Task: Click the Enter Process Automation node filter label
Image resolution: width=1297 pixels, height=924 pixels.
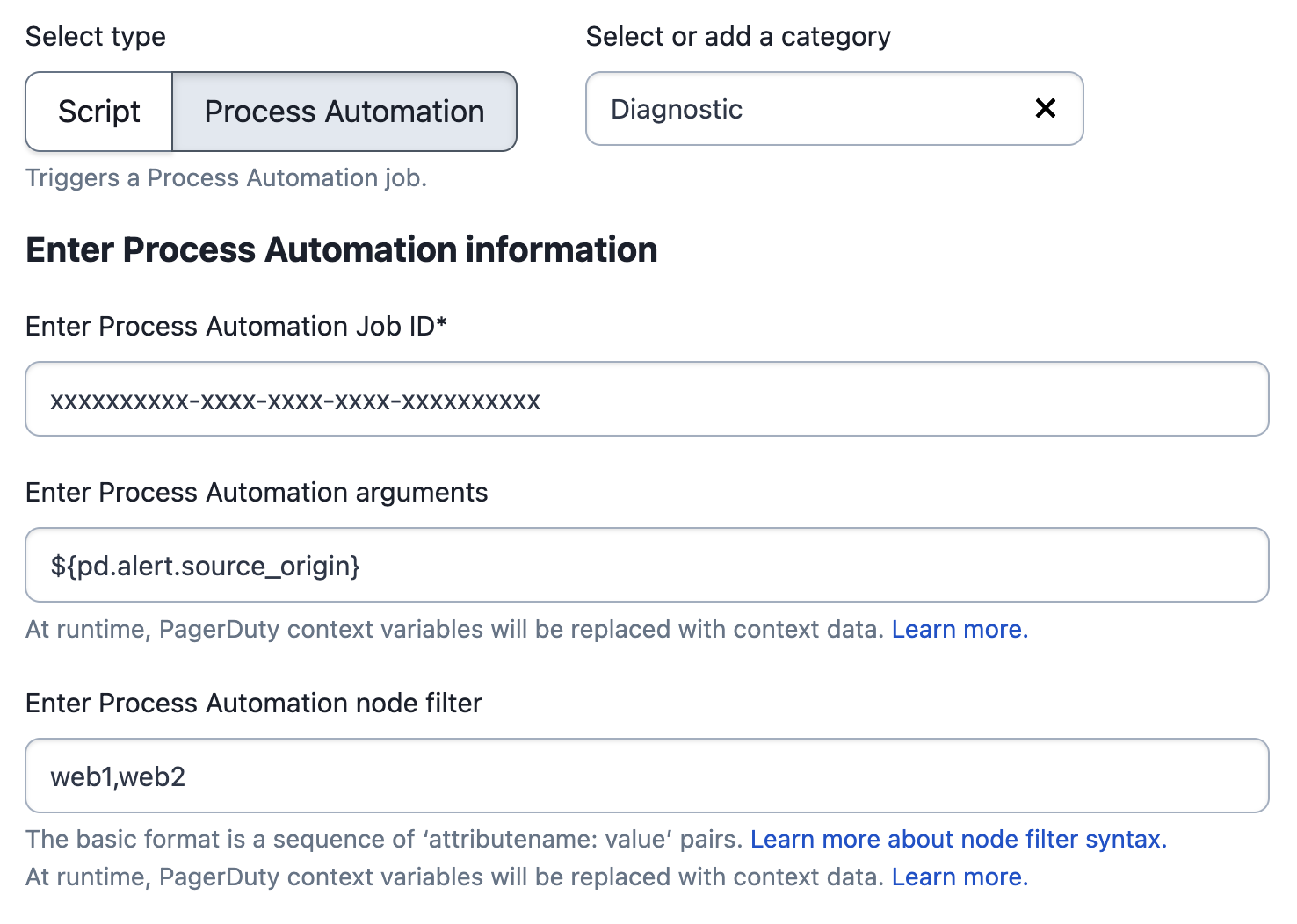Action: click(253, 704)
